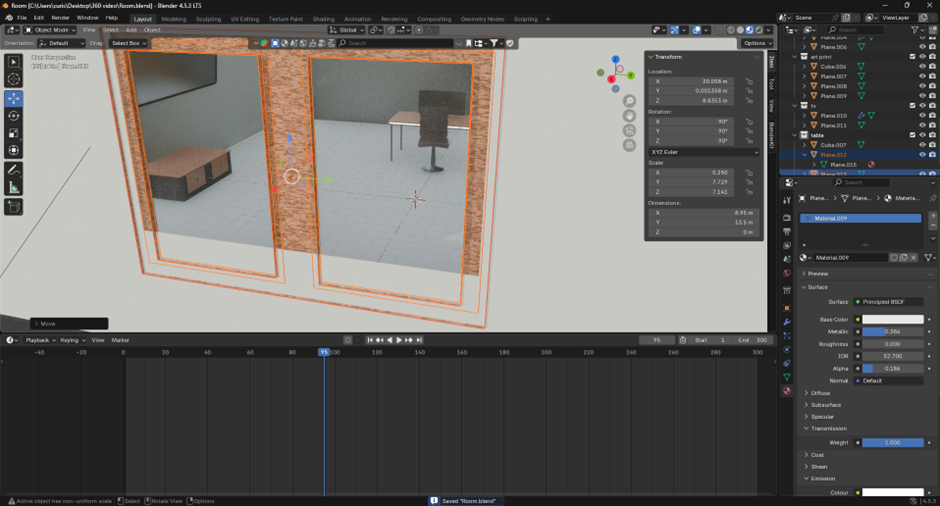Uncheck the 'art print' collection checkbox
The image size is (940, 506).
click(912, 57)
